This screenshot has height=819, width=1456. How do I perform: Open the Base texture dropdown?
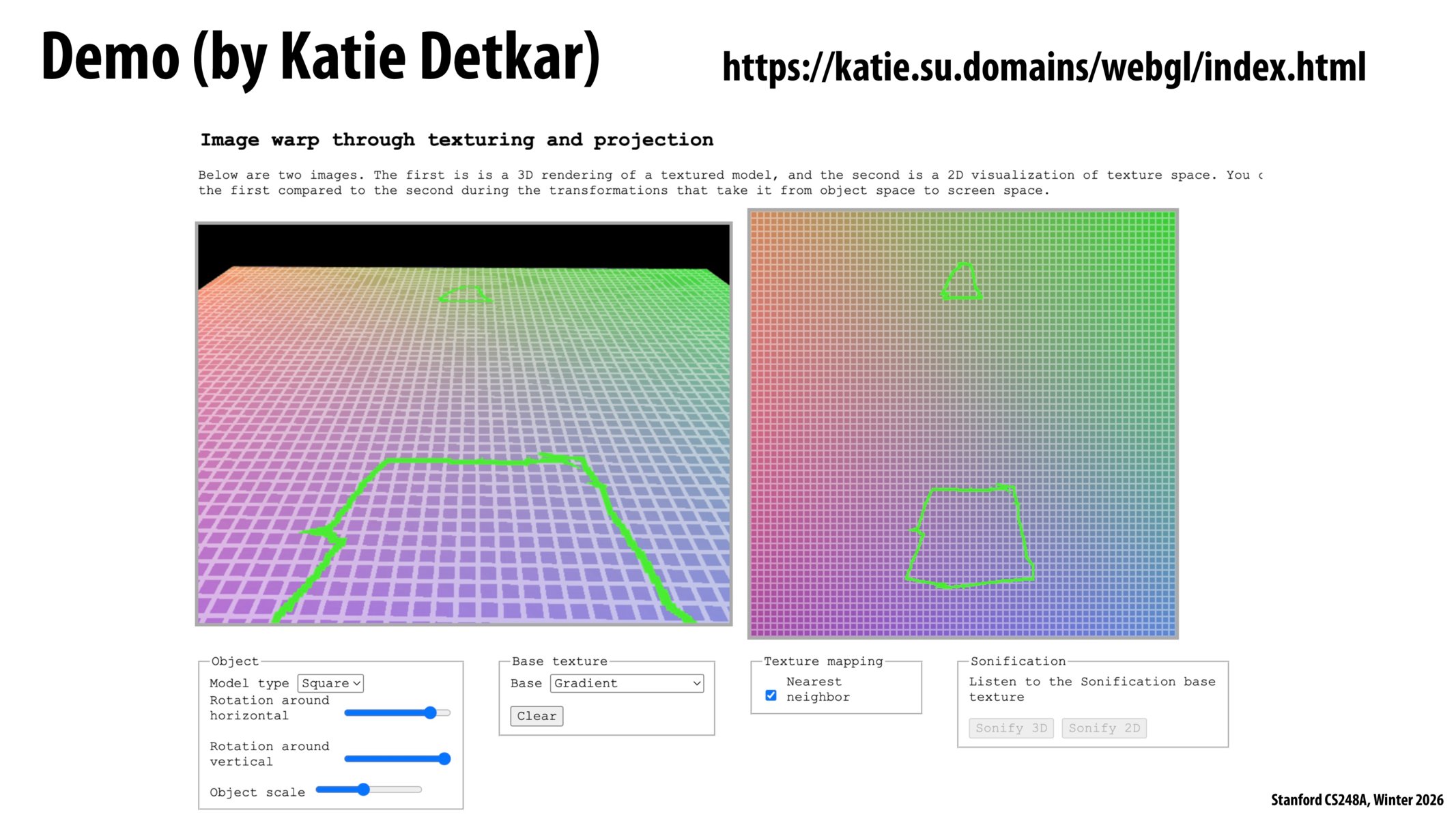pos(626,682)
